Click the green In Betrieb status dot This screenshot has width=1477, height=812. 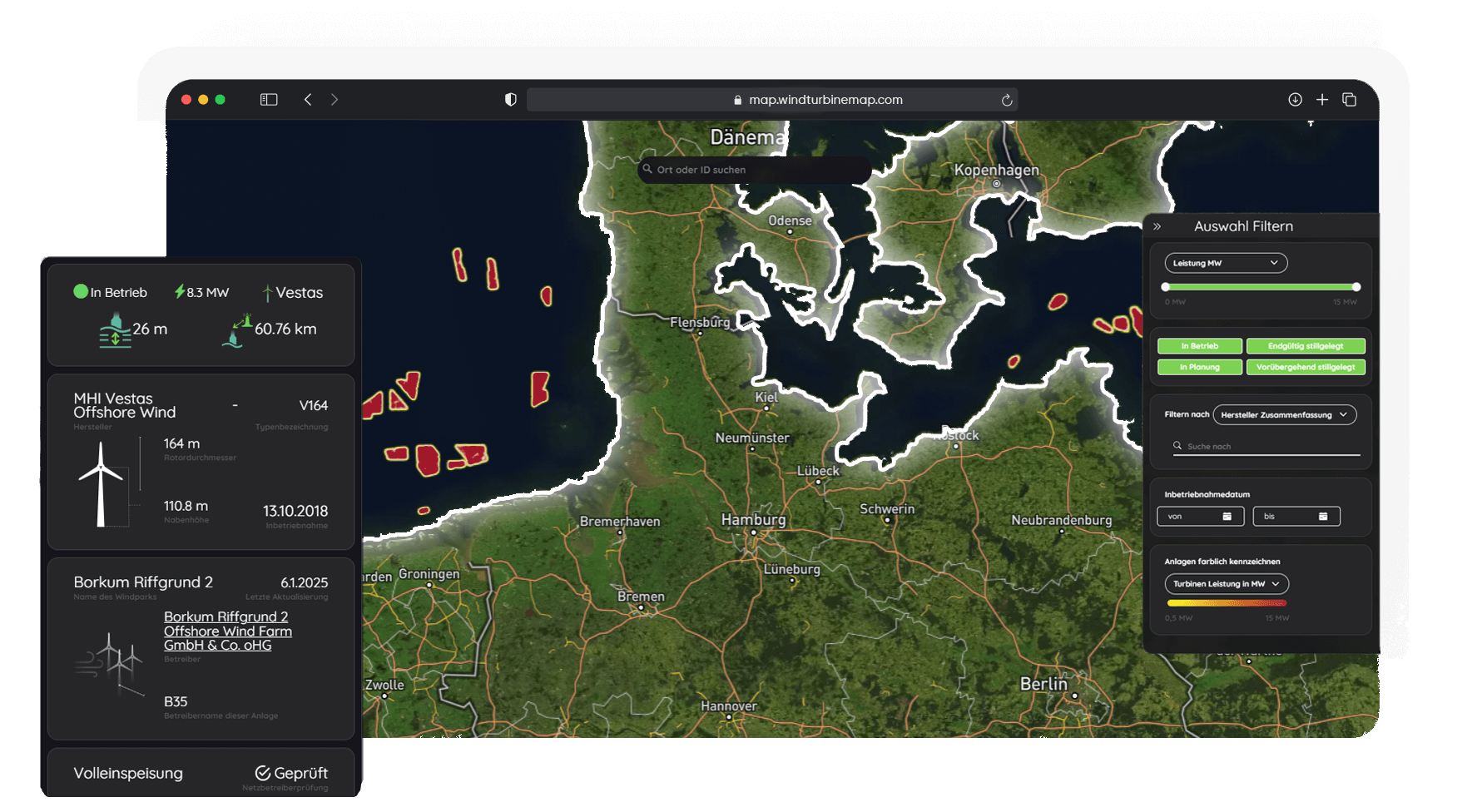tap(81, 291)
